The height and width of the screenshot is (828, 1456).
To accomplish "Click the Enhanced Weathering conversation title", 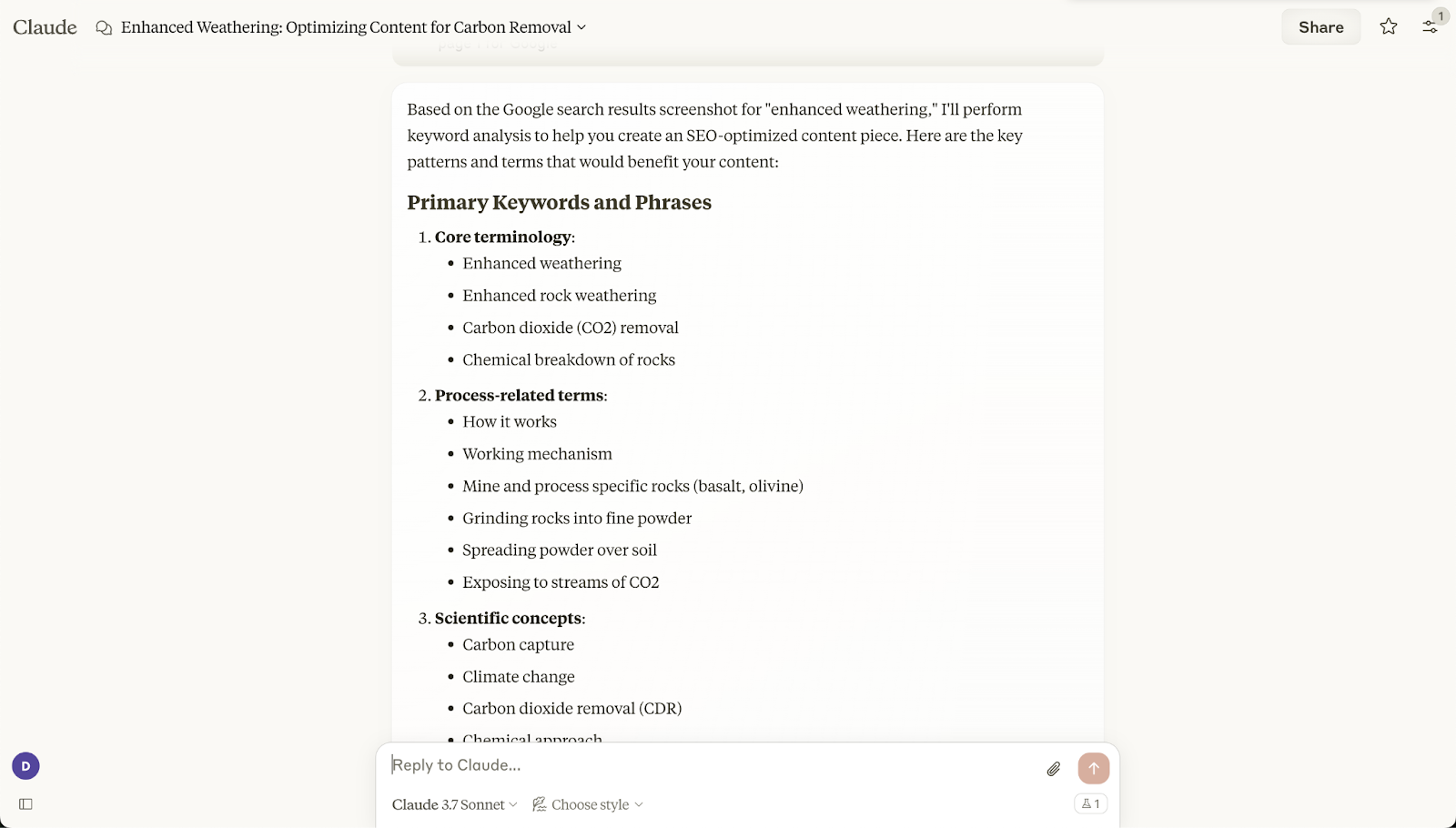I will click(x=349, y=27).
